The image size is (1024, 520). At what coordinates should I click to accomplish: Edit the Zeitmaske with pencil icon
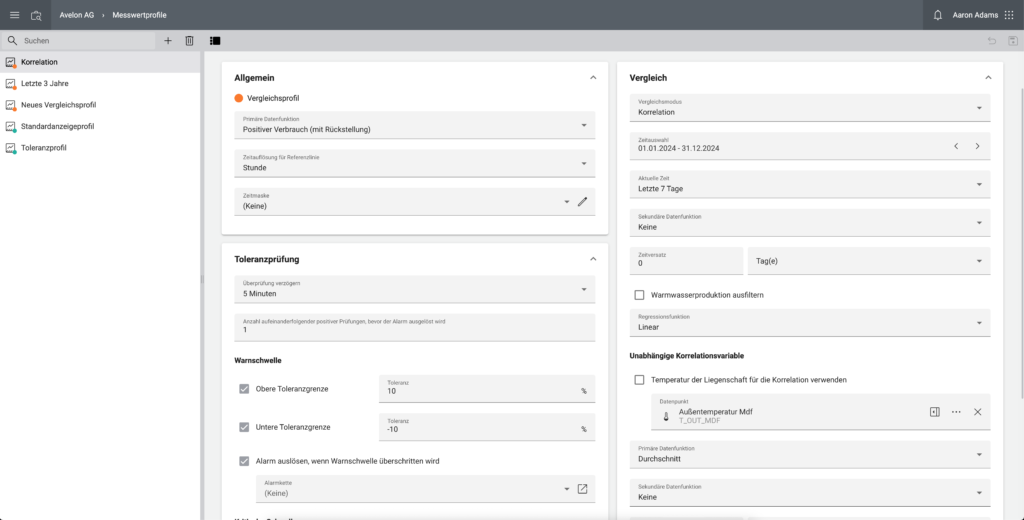click(x=582, y=201)
